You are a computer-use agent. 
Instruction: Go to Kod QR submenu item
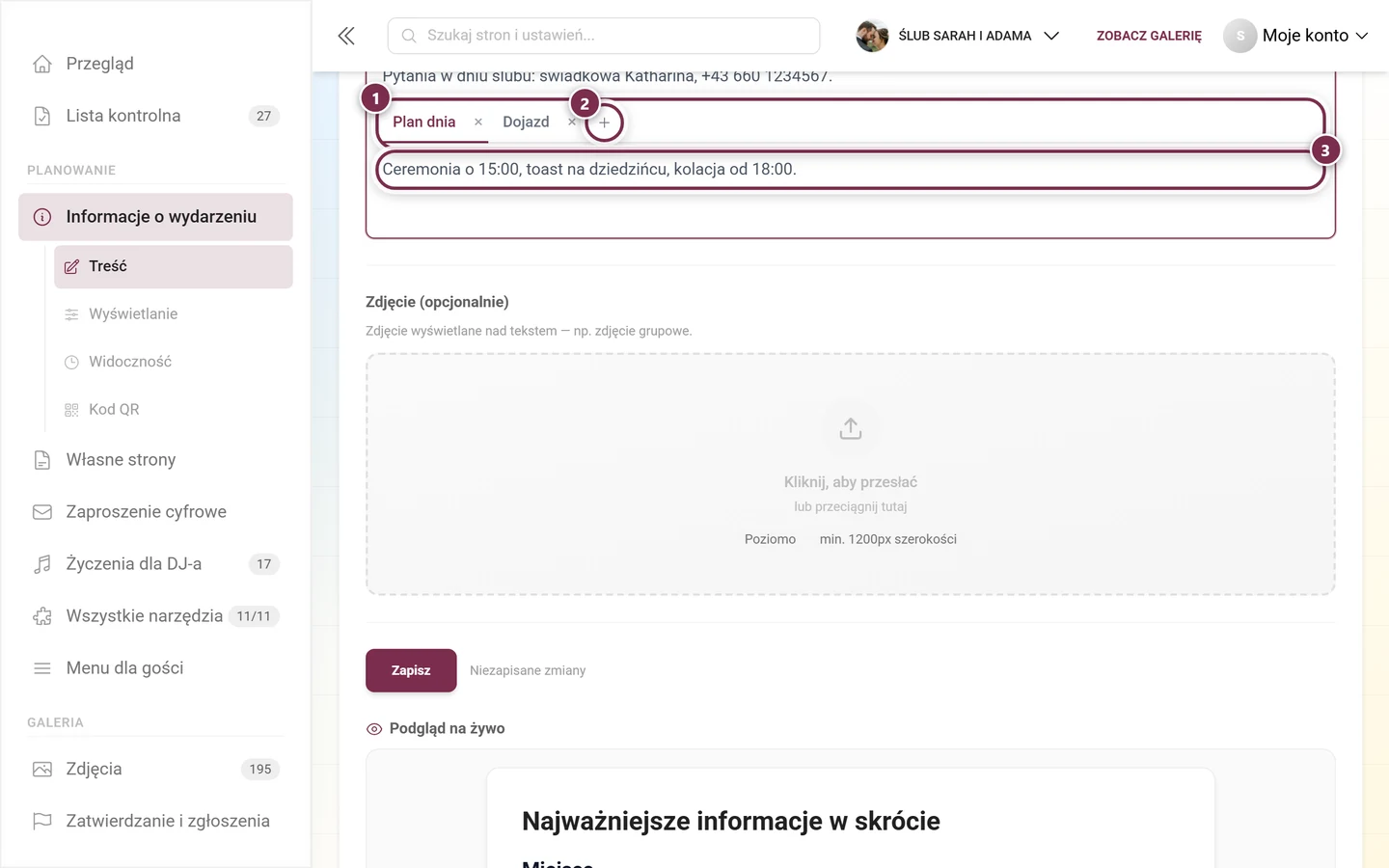pyautogui.click(x=174, y=410)
